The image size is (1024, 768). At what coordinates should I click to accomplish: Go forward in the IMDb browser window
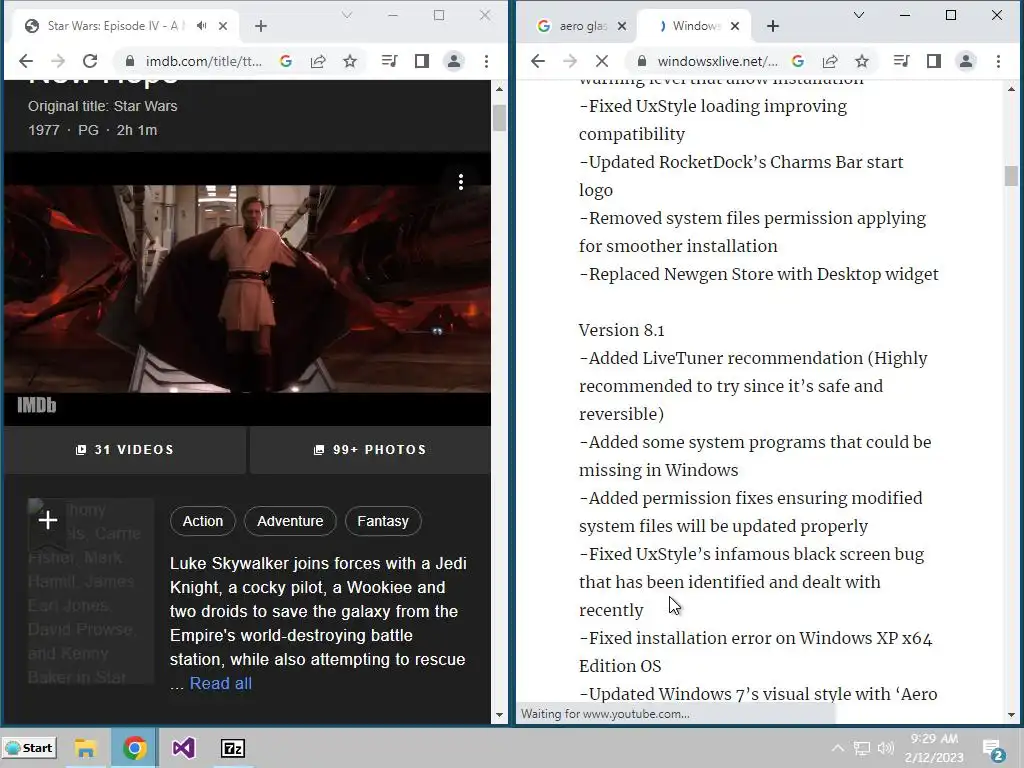pos(57,61)
